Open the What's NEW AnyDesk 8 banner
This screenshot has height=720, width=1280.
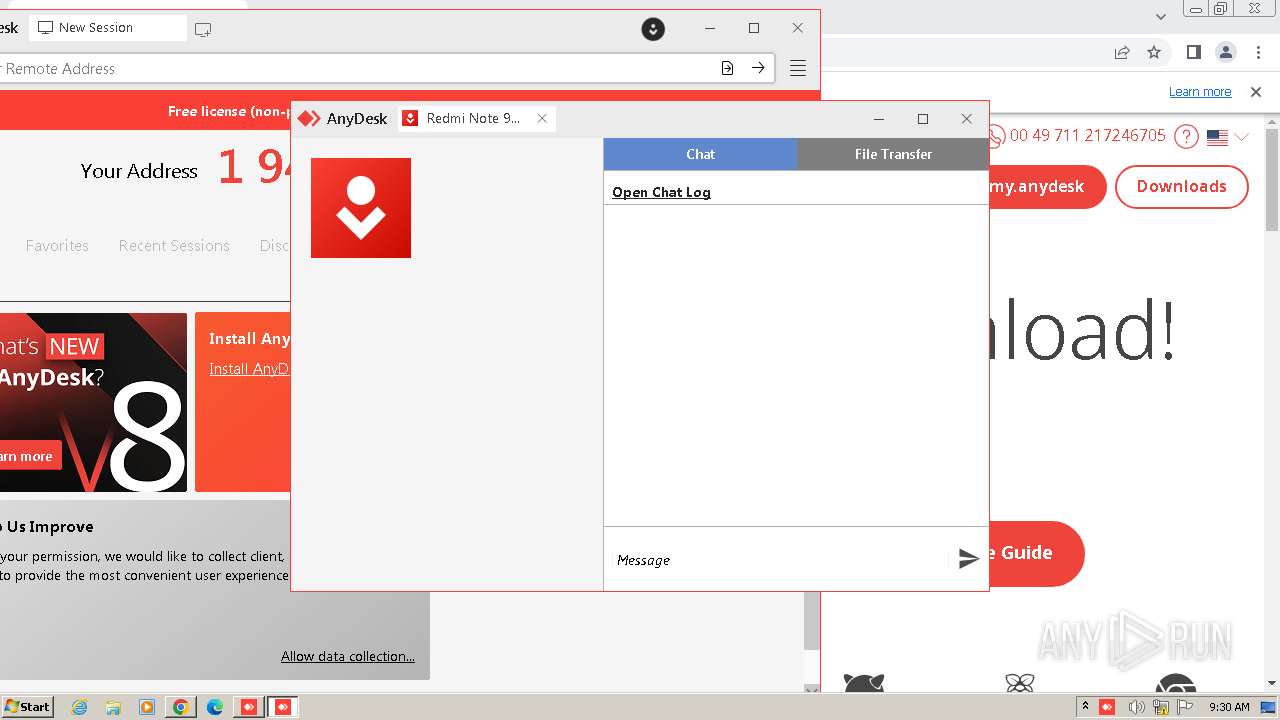click(x=93, y=402)
